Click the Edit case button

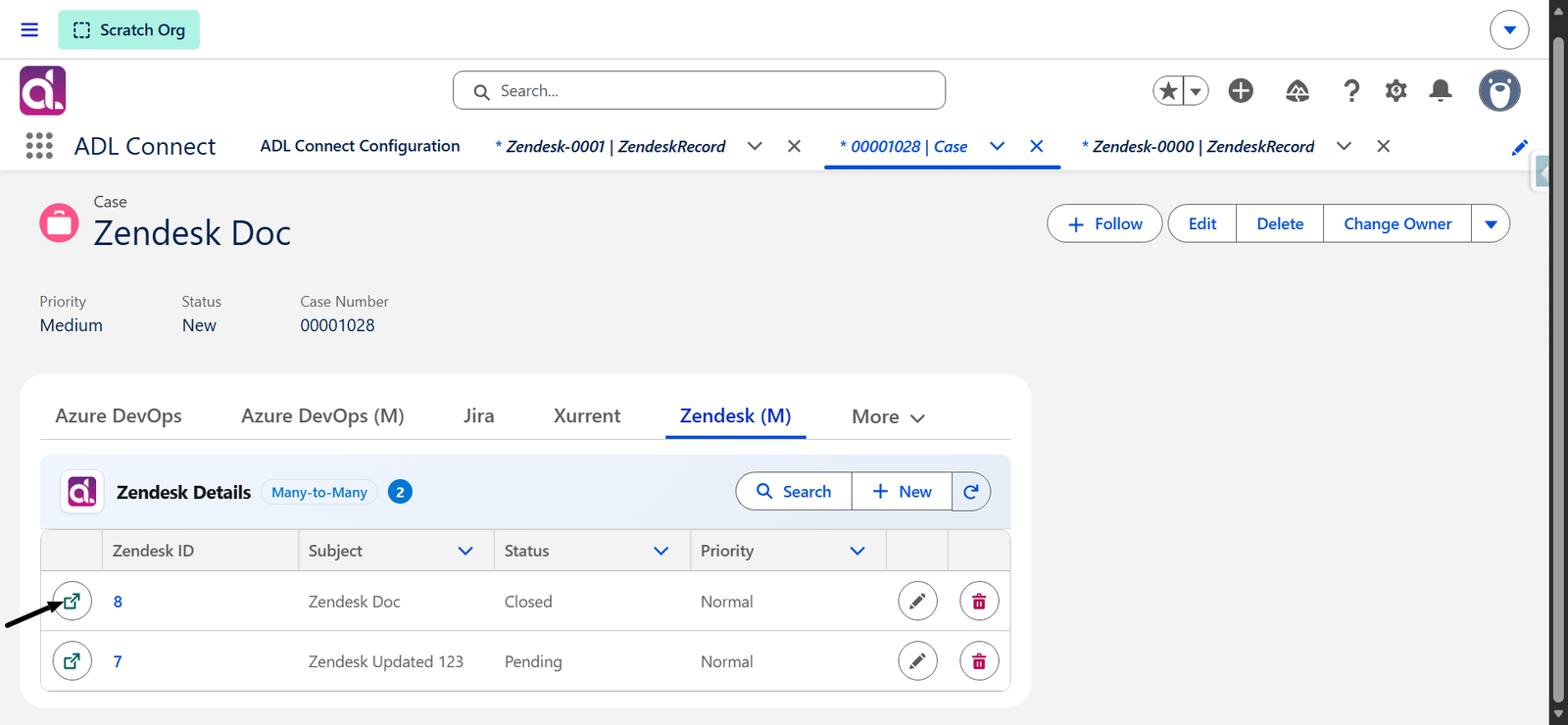click(1202, 223)
